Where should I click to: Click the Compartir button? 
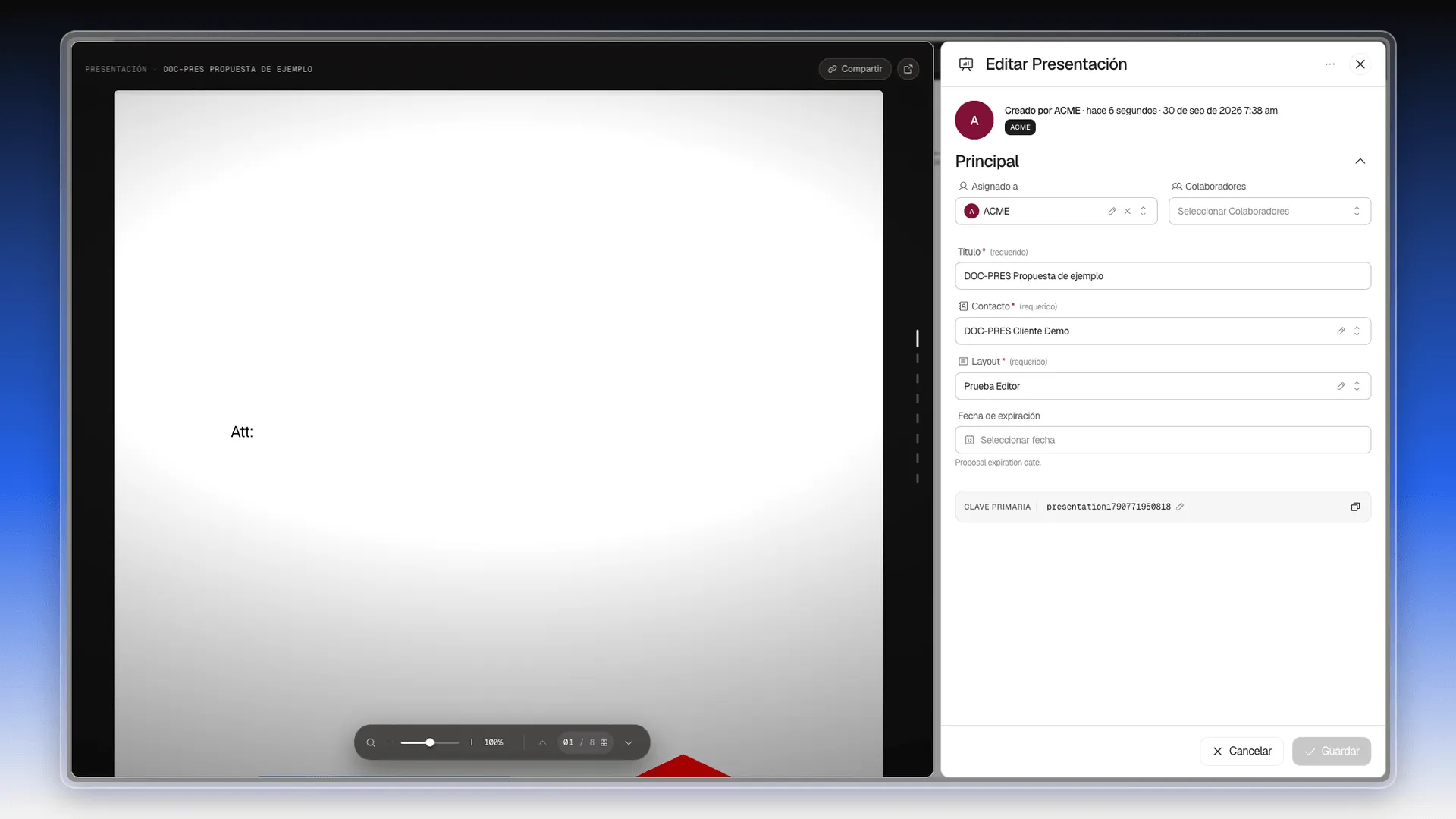(855, 69)
